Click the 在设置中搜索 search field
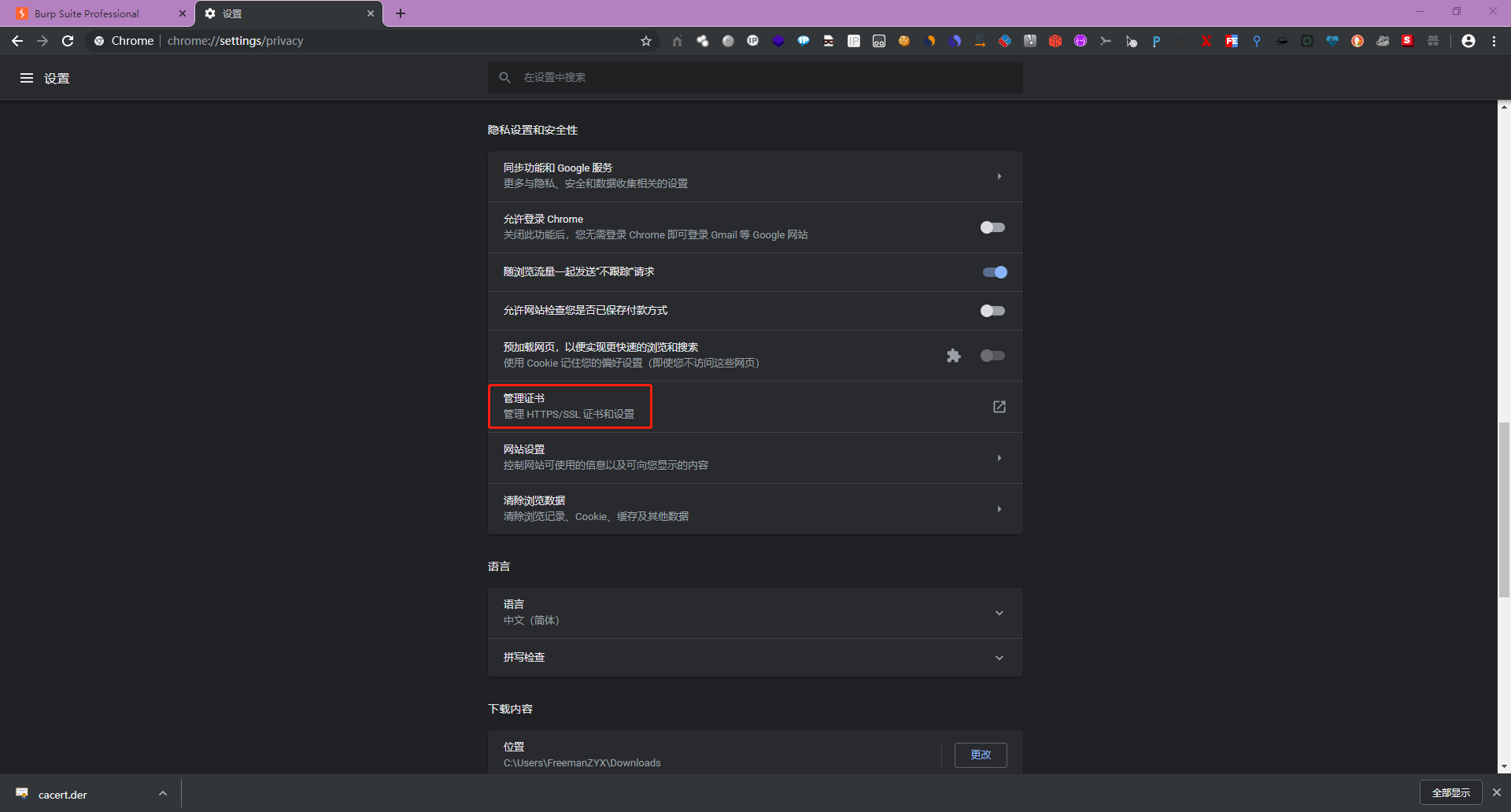1511x812 pixels. (x=755, y=77)
